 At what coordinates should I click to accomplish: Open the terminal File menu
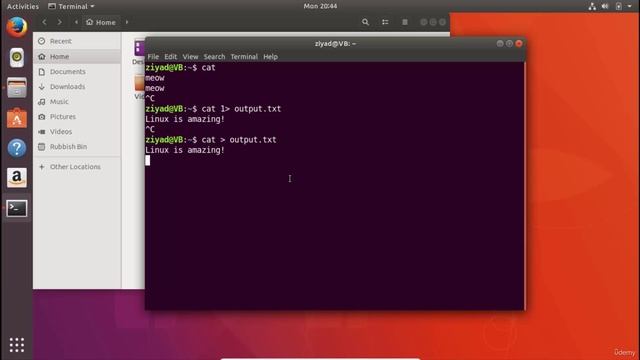153,57
